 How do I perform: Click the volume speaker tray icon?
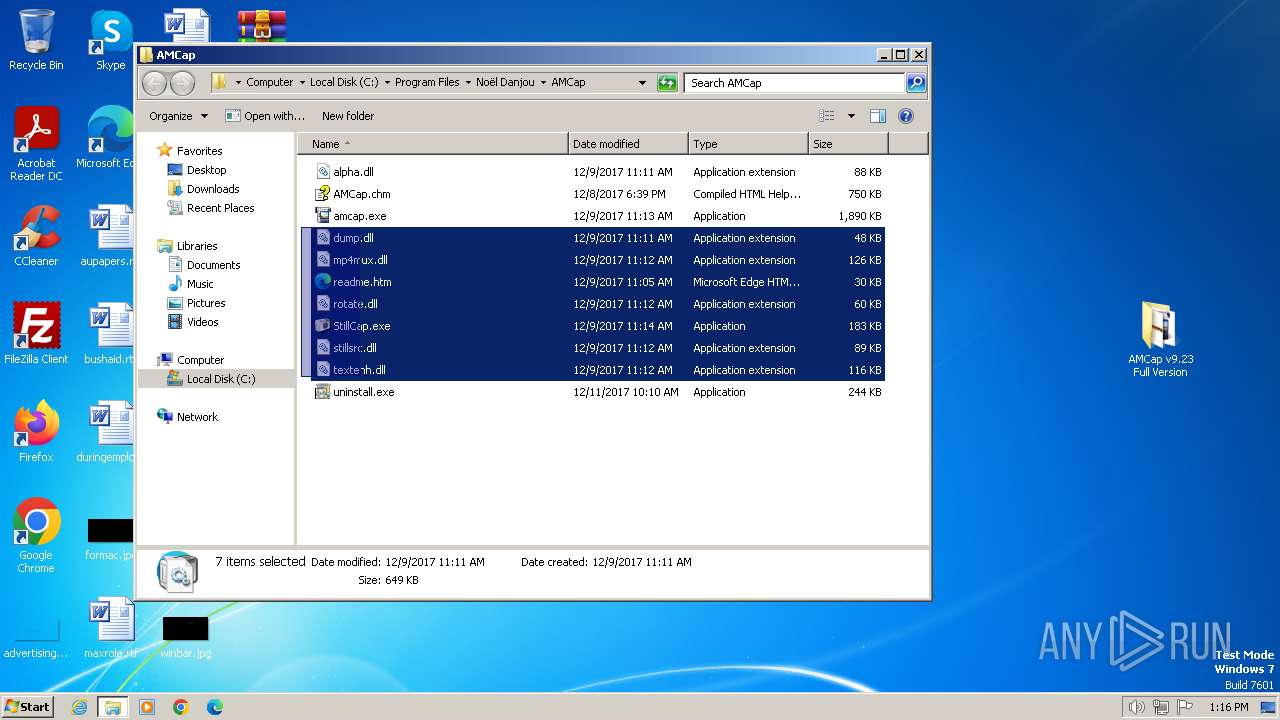click(1136, 707)
